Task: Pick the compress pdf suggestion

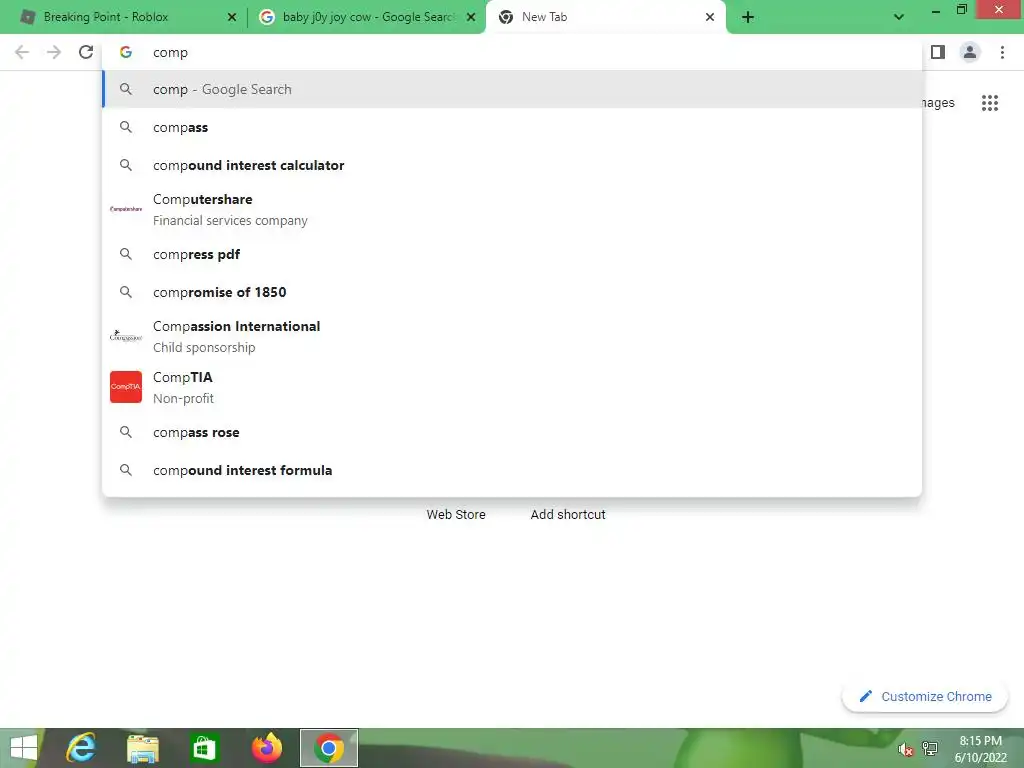Action: [x=513, y=254]
